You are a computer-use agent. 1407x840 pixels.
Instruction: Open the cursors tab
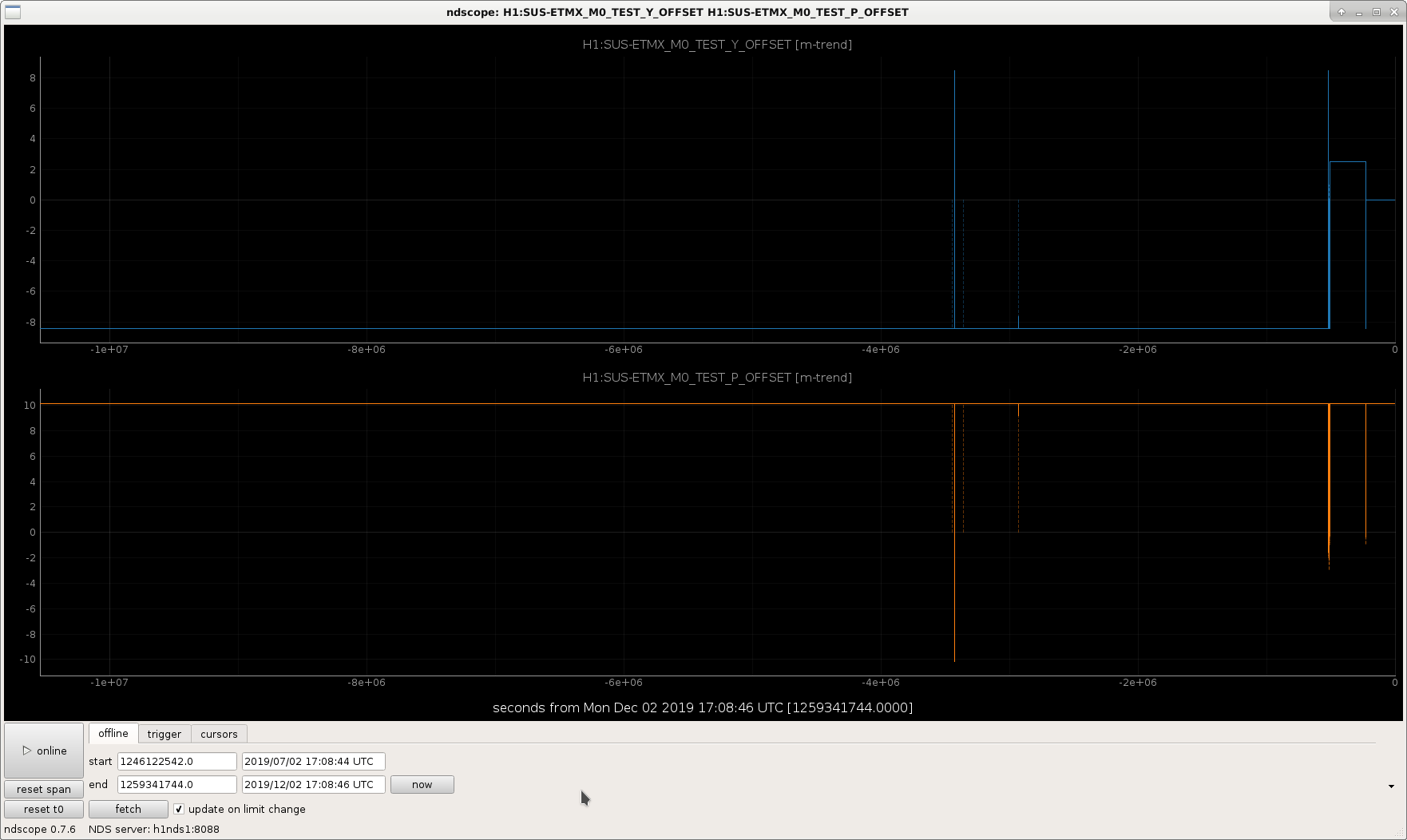click(x=219, y=734)
